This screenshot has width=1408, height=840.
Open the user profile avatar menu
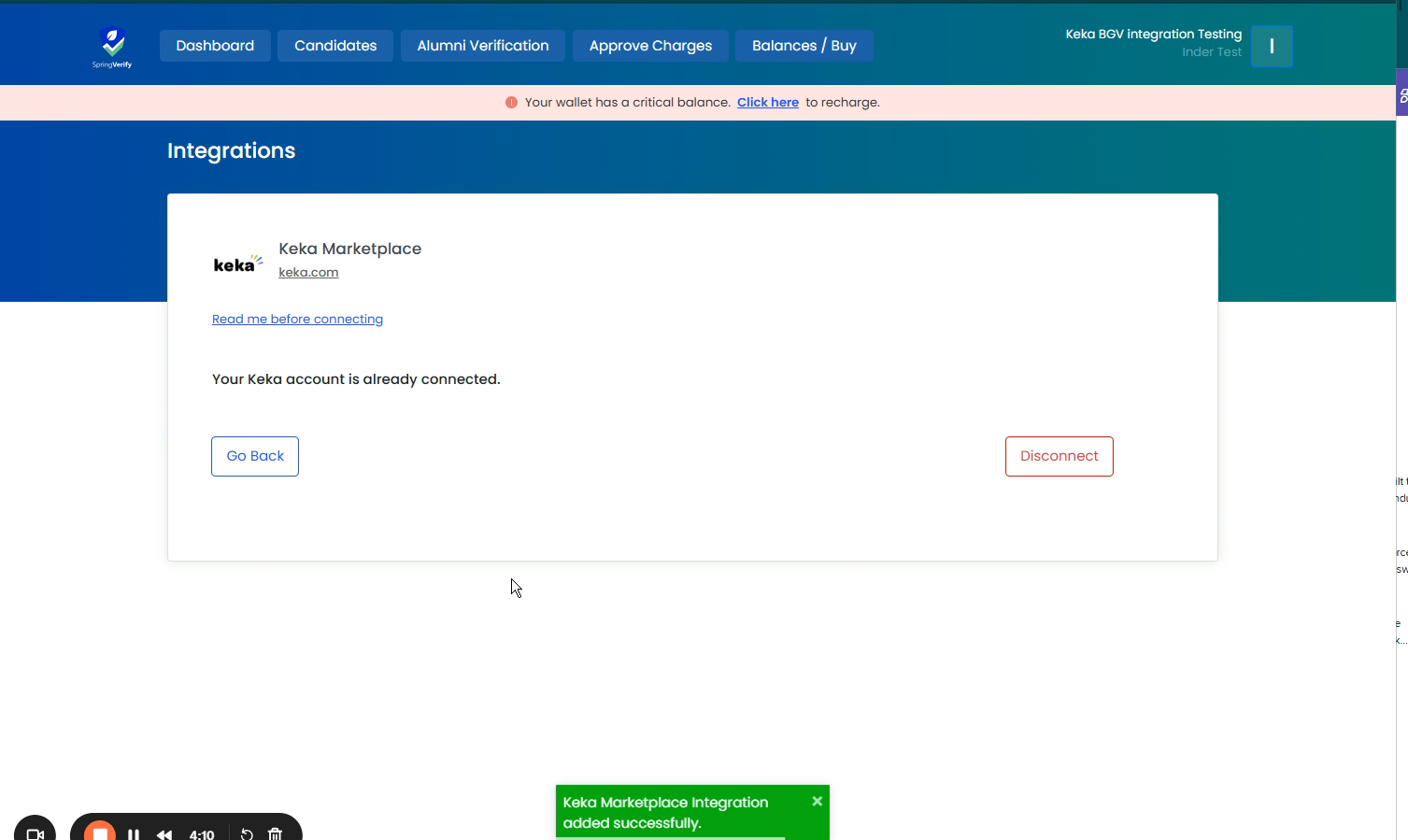(x=1271, y=47)
